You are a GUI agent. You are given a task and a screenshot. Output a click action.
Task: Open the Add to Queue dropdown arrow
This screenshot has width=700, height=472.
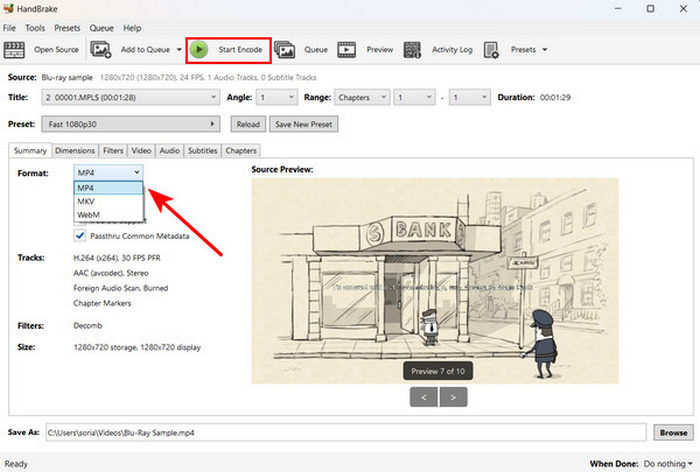tap(179, 50)
